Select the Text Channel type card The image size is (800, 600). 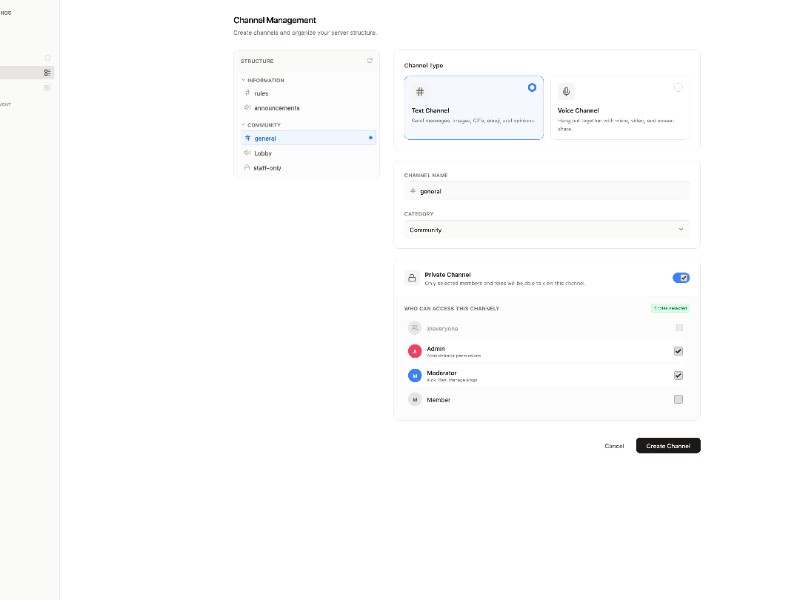click(473, 106)
